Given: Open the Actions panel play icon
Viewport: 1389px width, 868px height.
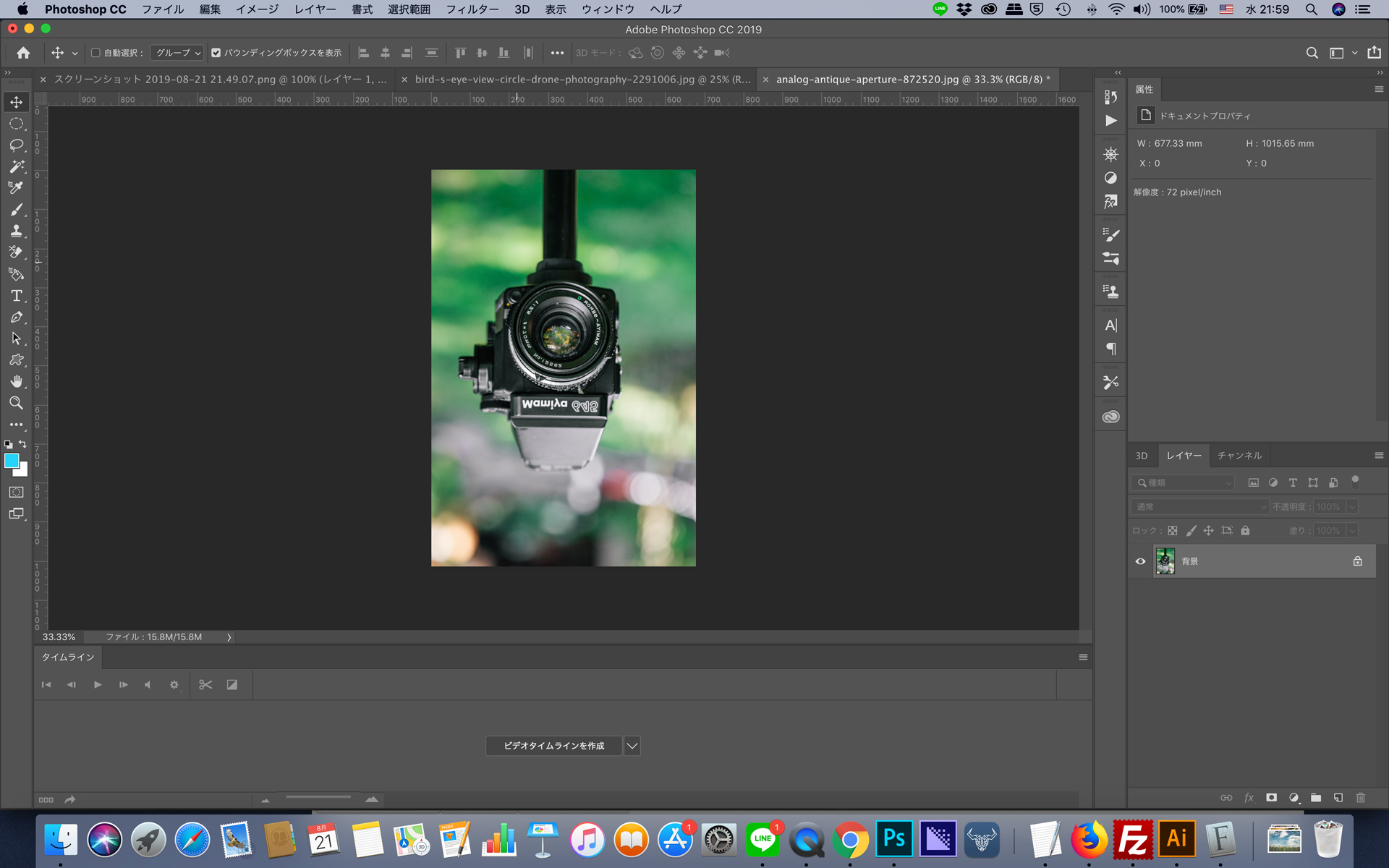Looking at the screenshot, I should (1110, 121).
